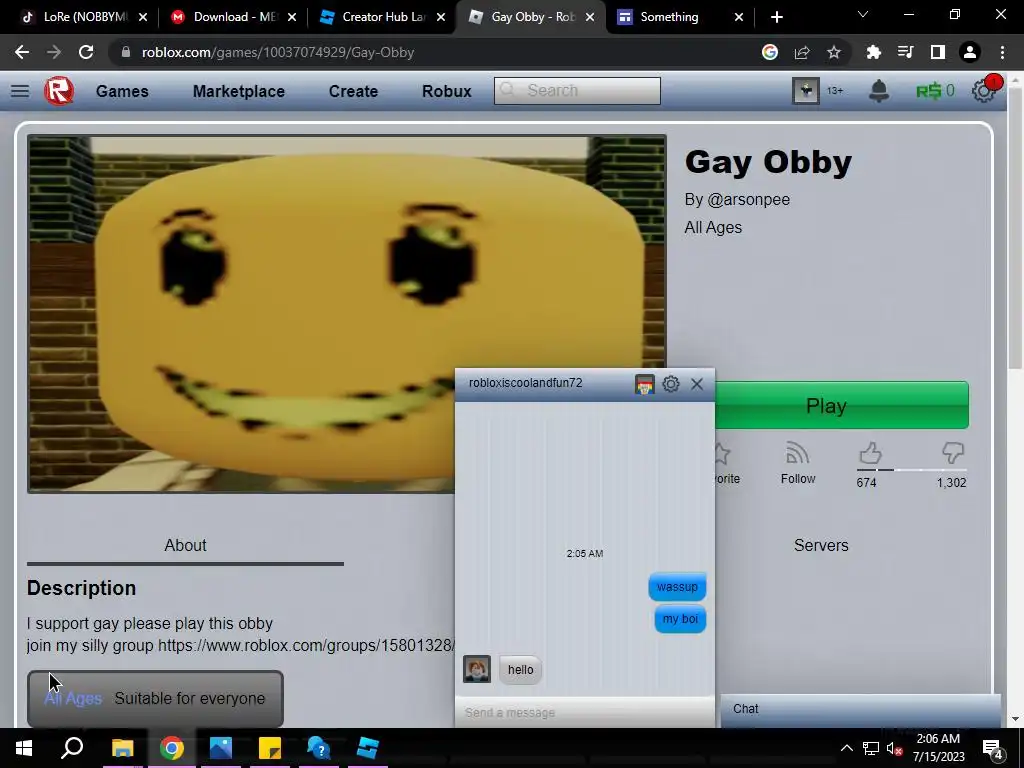Switch to the LoRe TikTok tab
The width and height of the screenshot is (1024, 768).
(82, 17)
